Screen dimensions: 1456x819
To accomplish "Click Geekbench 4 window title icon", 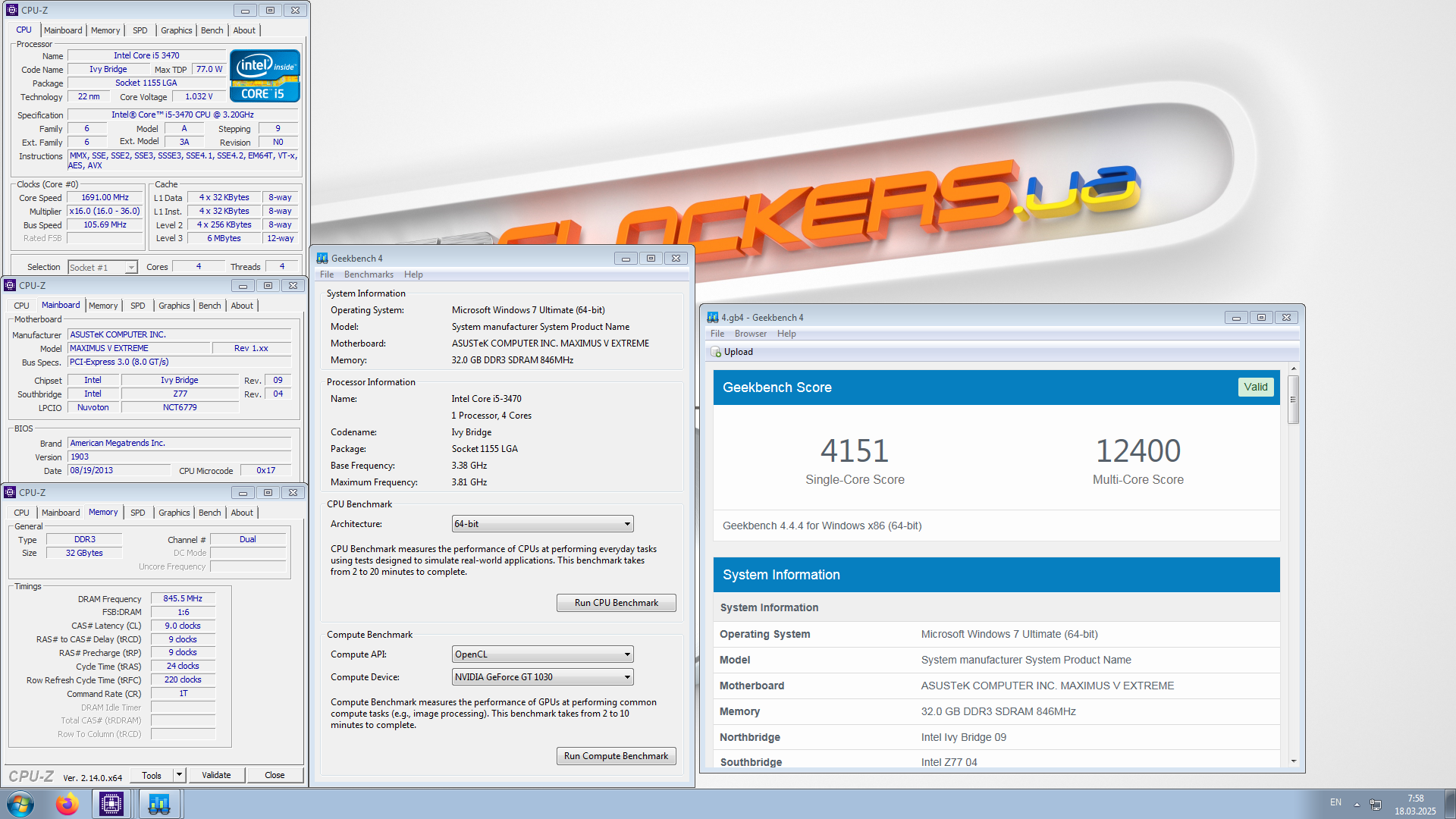I will coord(322,259).
